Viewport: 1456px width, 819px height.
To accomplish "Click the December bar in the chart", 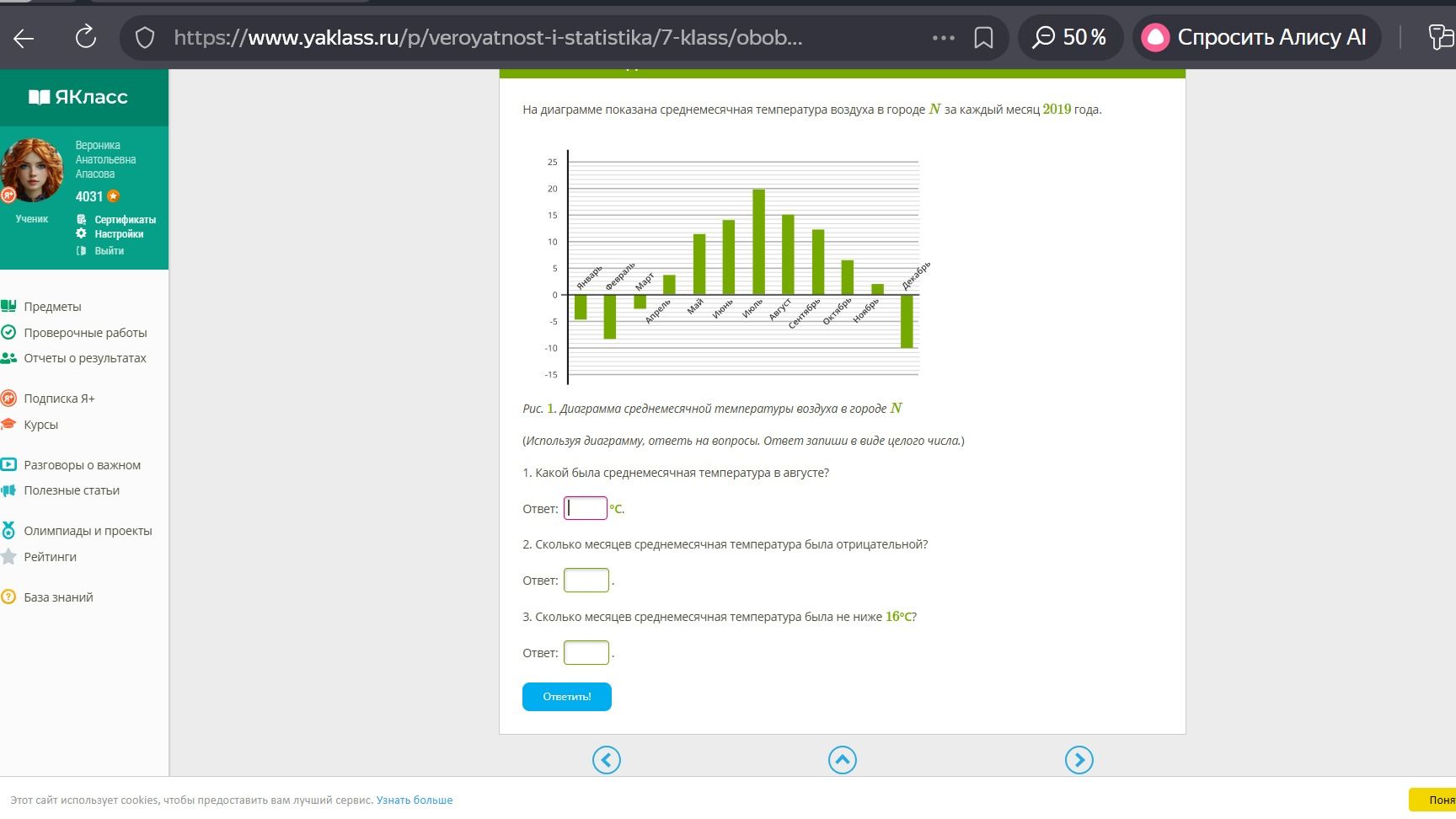I will [x=907, y=321].
